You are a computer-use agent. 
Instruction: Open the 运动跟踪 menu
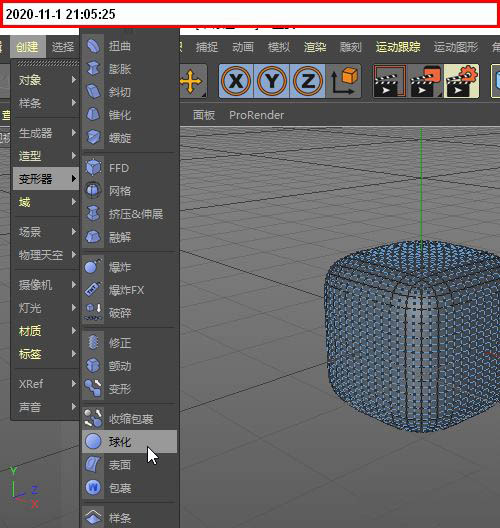point(398,47)
